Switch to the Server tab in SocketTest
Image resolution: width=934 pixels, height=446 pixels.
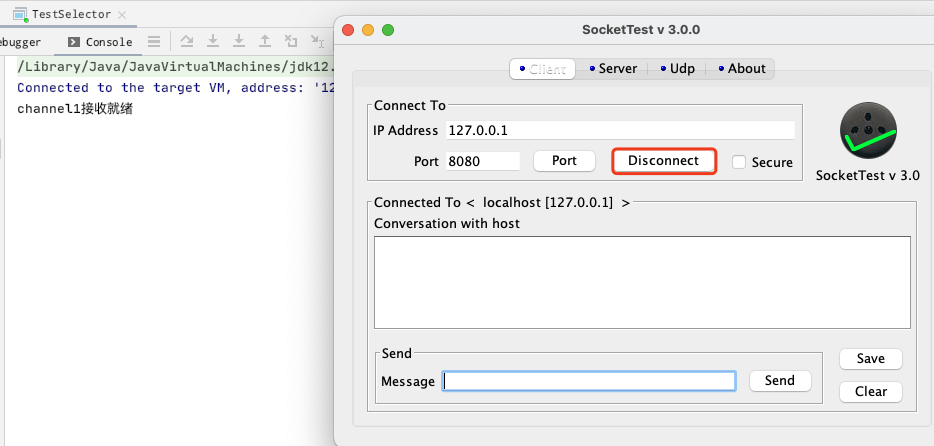pyautogui.click(x=612, y=68)
